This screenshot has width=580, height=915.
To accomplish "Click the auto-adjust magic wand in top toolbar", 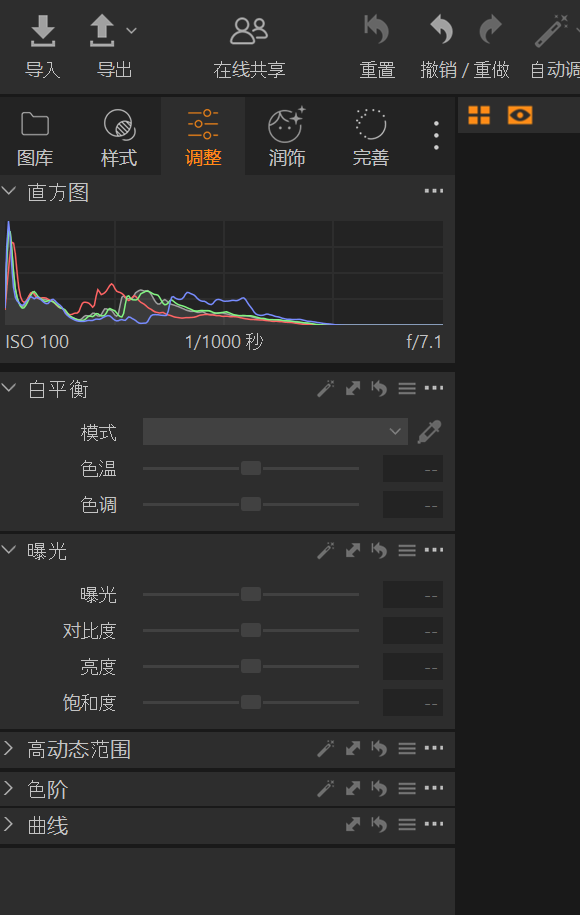I will 551,31.
